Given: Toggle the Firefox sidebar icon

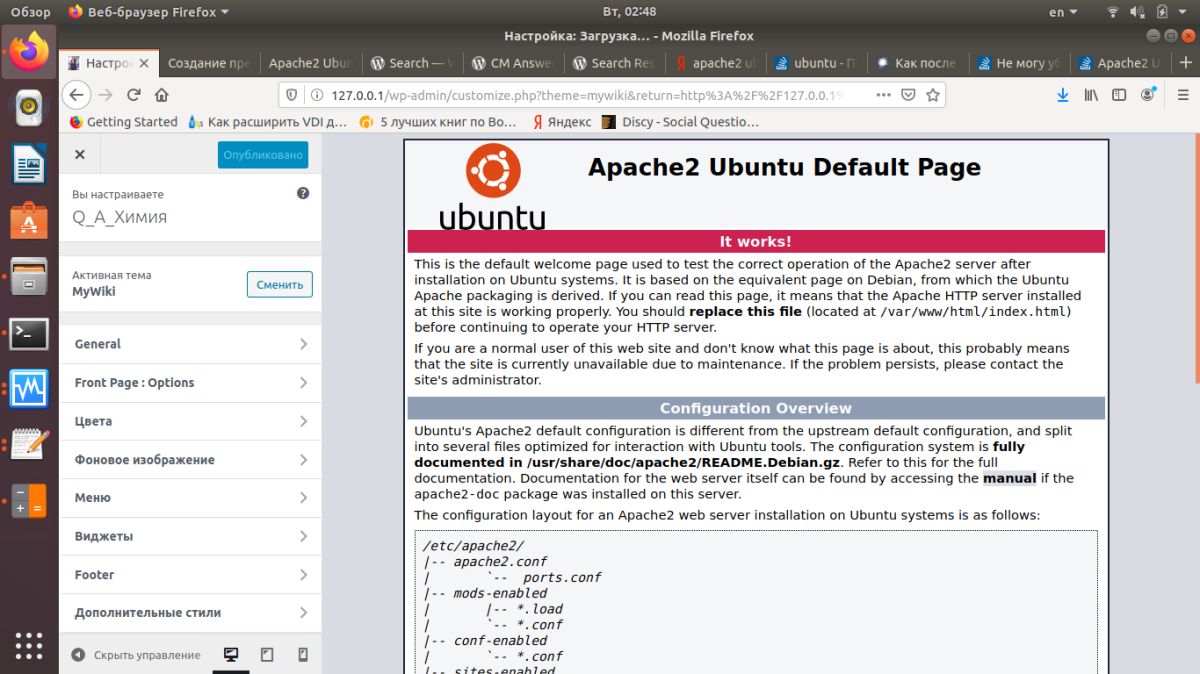Looking at the screenshot, I should pos(1120,95).
